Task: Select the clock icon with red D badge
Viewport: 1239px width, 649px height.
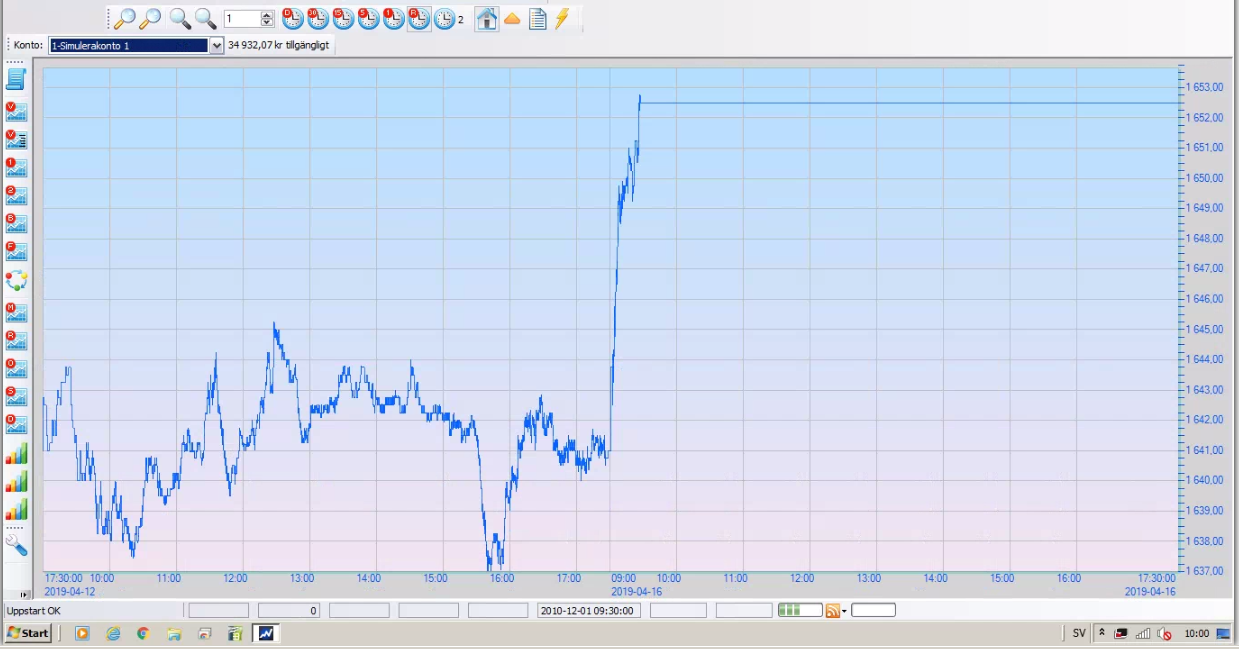Action: [292, 19]
